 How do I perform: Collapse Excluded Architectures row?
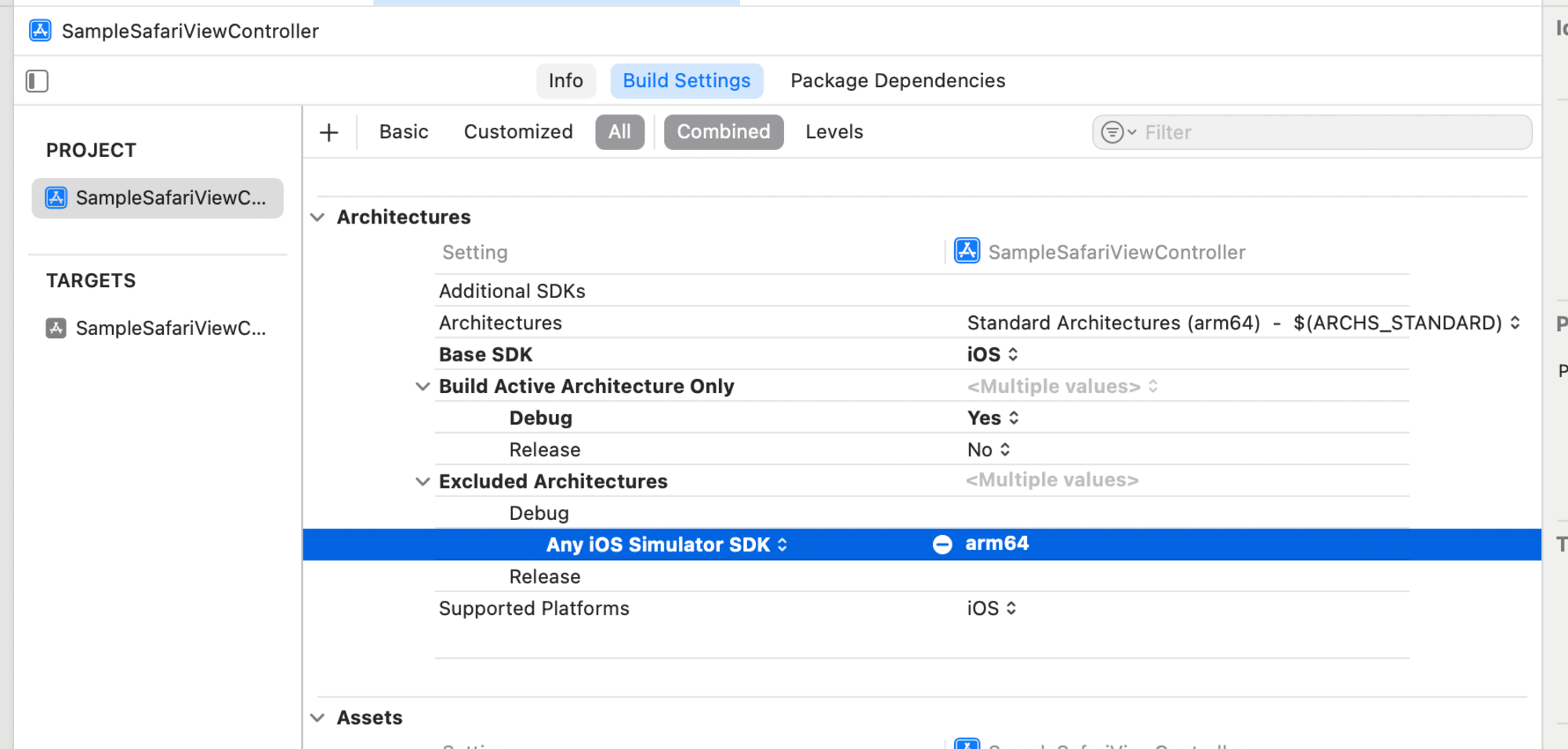pos(423,482)
